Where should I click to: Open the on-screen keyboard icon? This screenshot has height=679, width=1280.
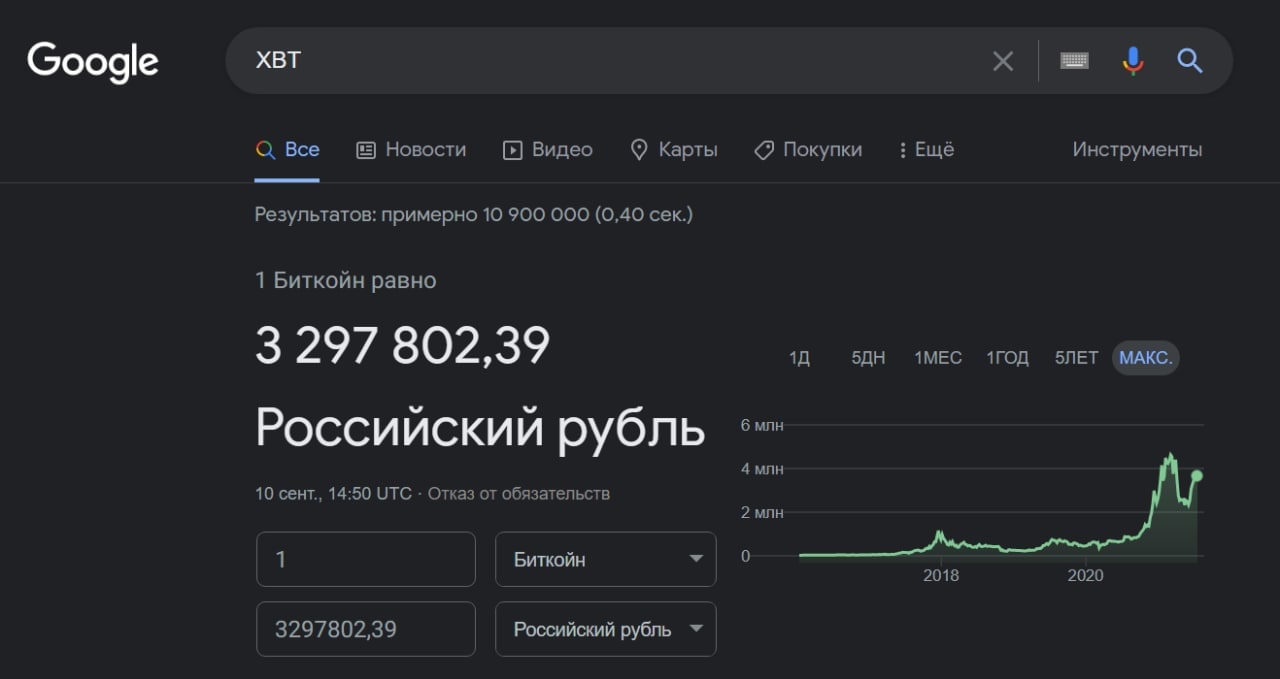click(1074, 61)
